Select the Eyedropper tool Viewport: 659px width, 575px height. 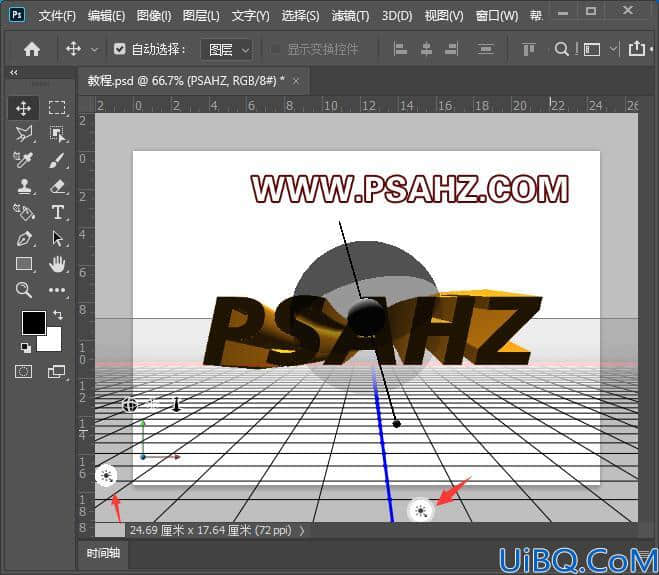(x=24, y=160)
